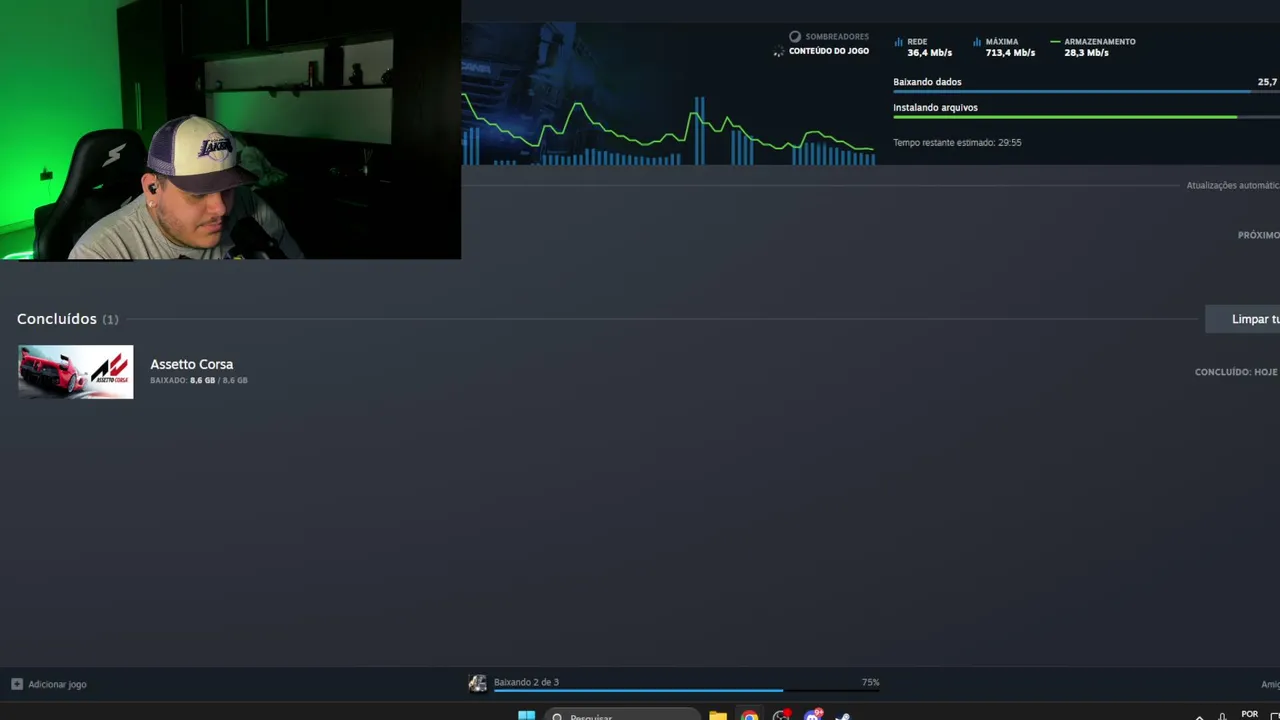The height and width of the screenshot is (720, 1280).
Task: Click the Baixando dados progress bar
Action: coord(1085,92)
